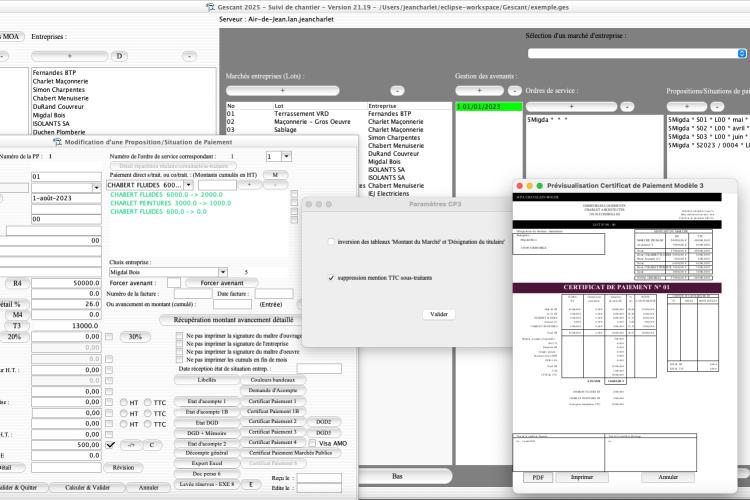This screenshot has width=750, height=500.
Task: Select CHARLET PEINTURES 3000.0 -> 1000.0 row
Action: coord(170,203)
